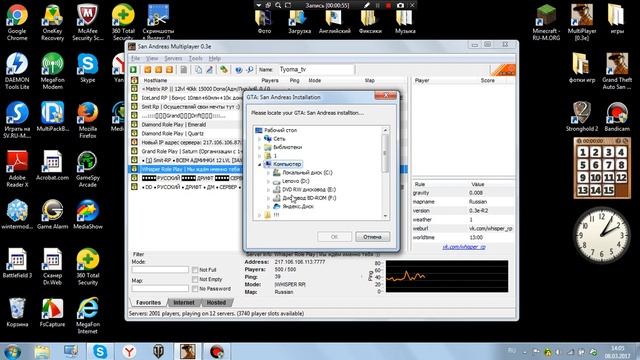This screenshot has height=360, width=640.
Task: Click folder tree scrollbar up arrow
Action: tap(385, 130)
